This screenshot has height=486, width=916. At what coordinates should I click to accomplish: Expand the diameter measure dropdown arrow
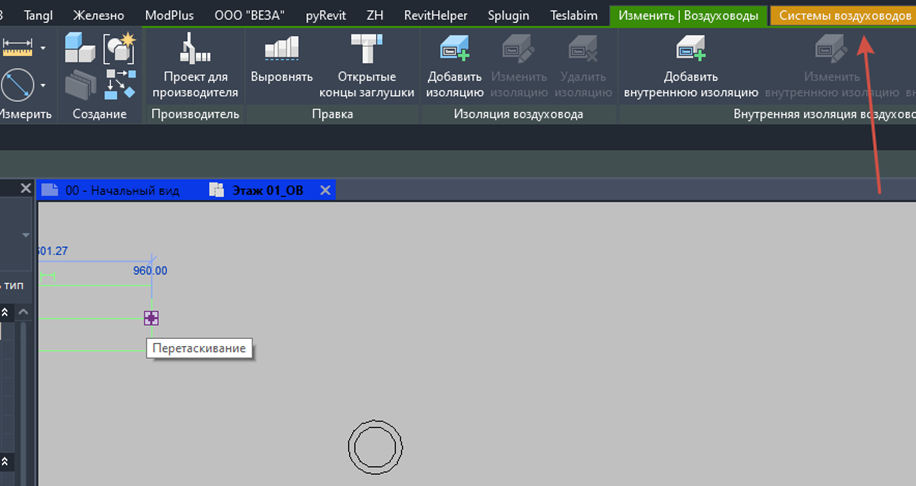tap(43, 85)
